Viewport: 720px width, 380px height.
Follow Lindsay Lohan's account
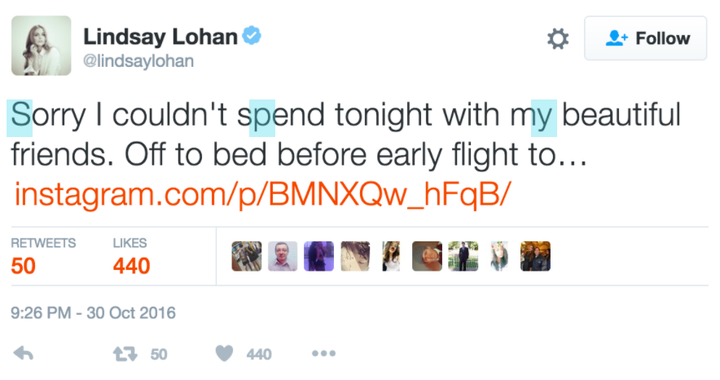pos(646,38)
